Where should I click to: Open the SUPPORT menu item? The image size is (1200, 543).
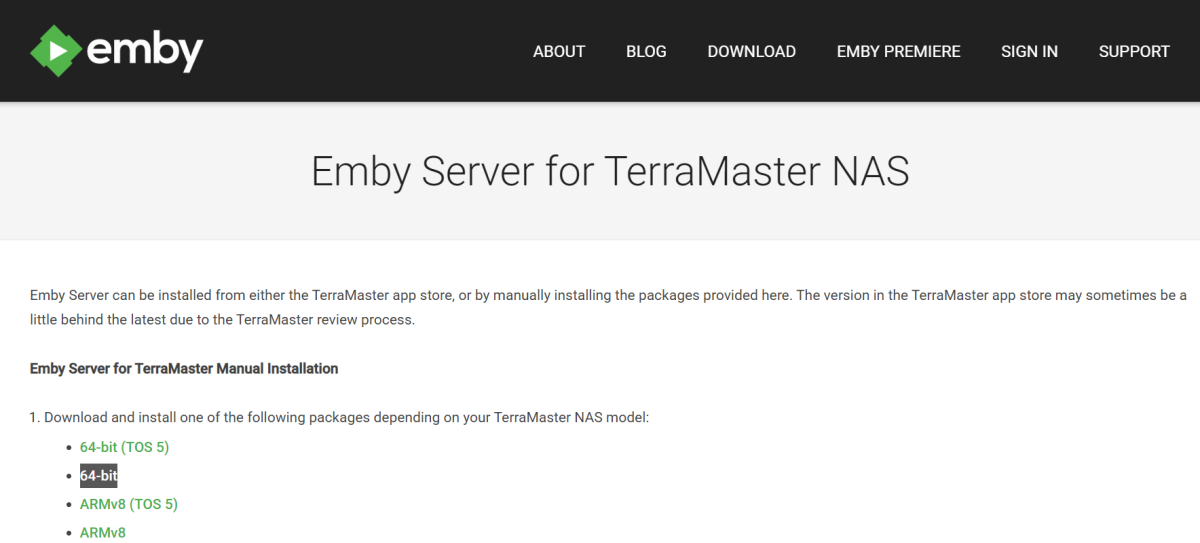coord(1134,51)
